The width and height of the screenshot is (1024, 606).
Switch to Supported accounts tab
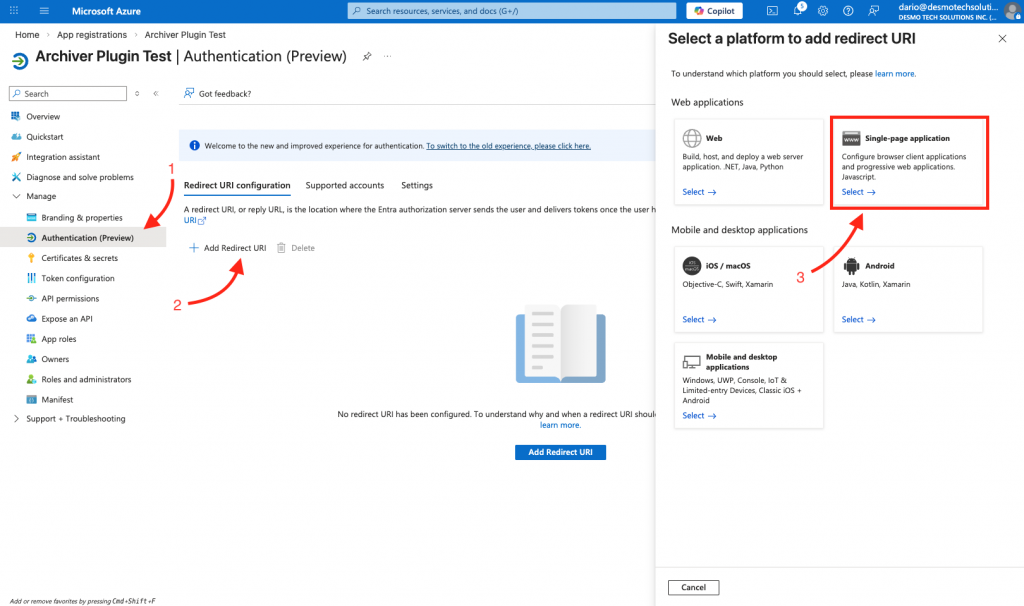pyautogui.click(x=345, y=185)
